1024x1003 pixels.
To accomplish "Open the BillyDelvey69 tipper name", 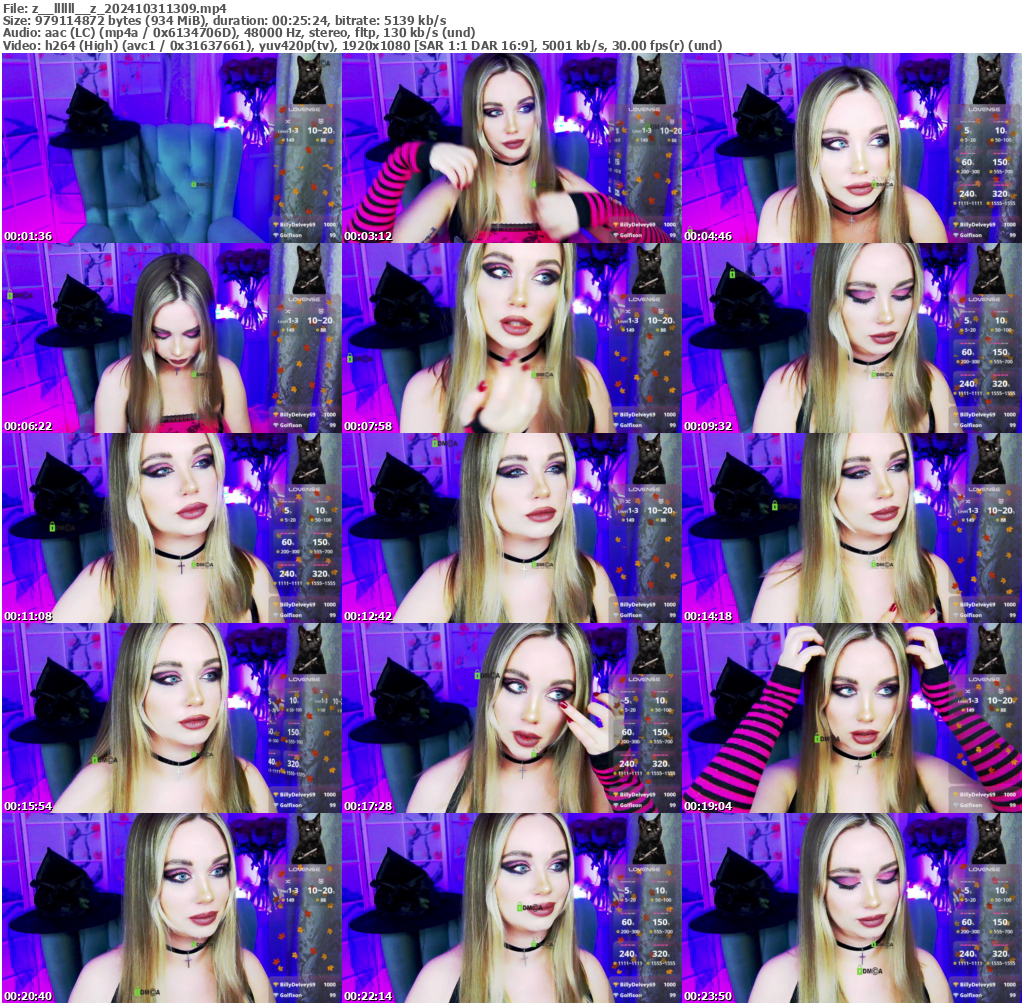I will [300, 224].
